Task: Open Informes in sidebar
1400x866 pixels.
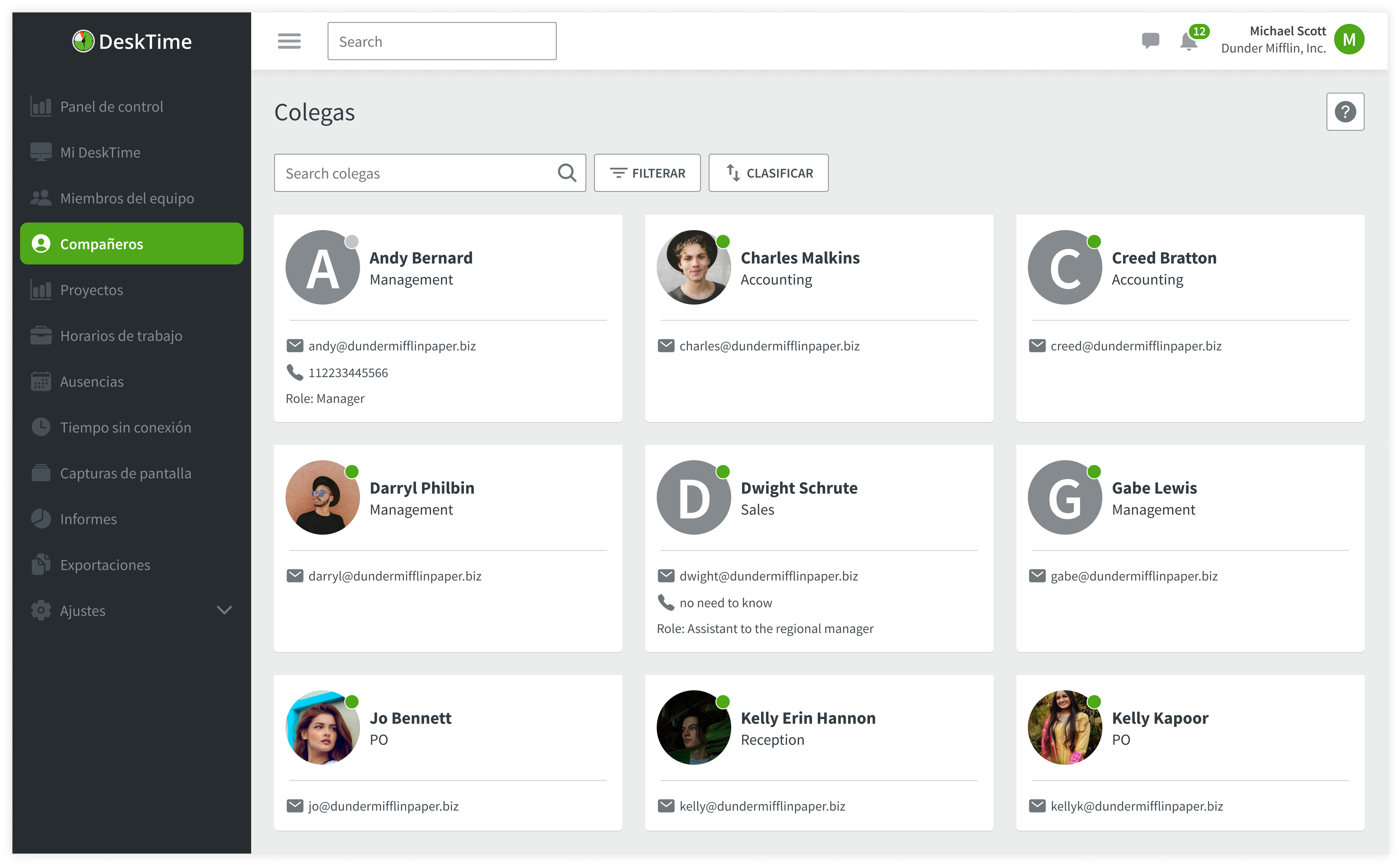Action: 132,519
